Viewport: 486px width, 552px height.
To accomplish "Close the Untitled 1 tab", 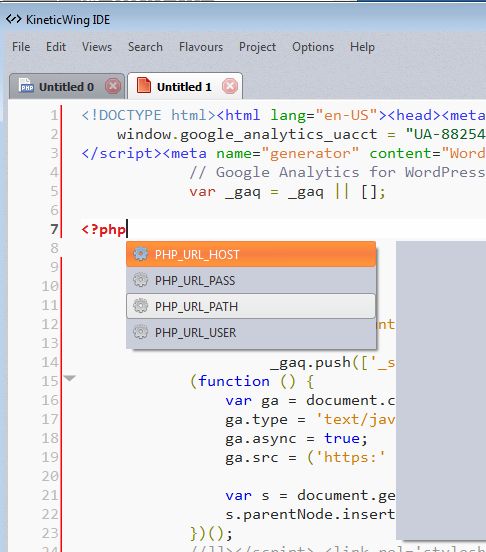I will tap(230, 86).
